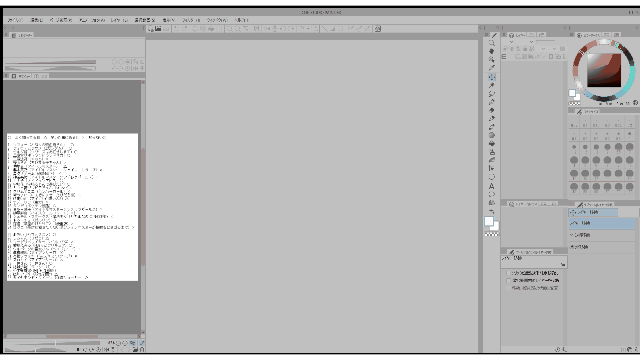Select the paint bucket Fill tool
640x360 pixels.
tap(491, 144)
